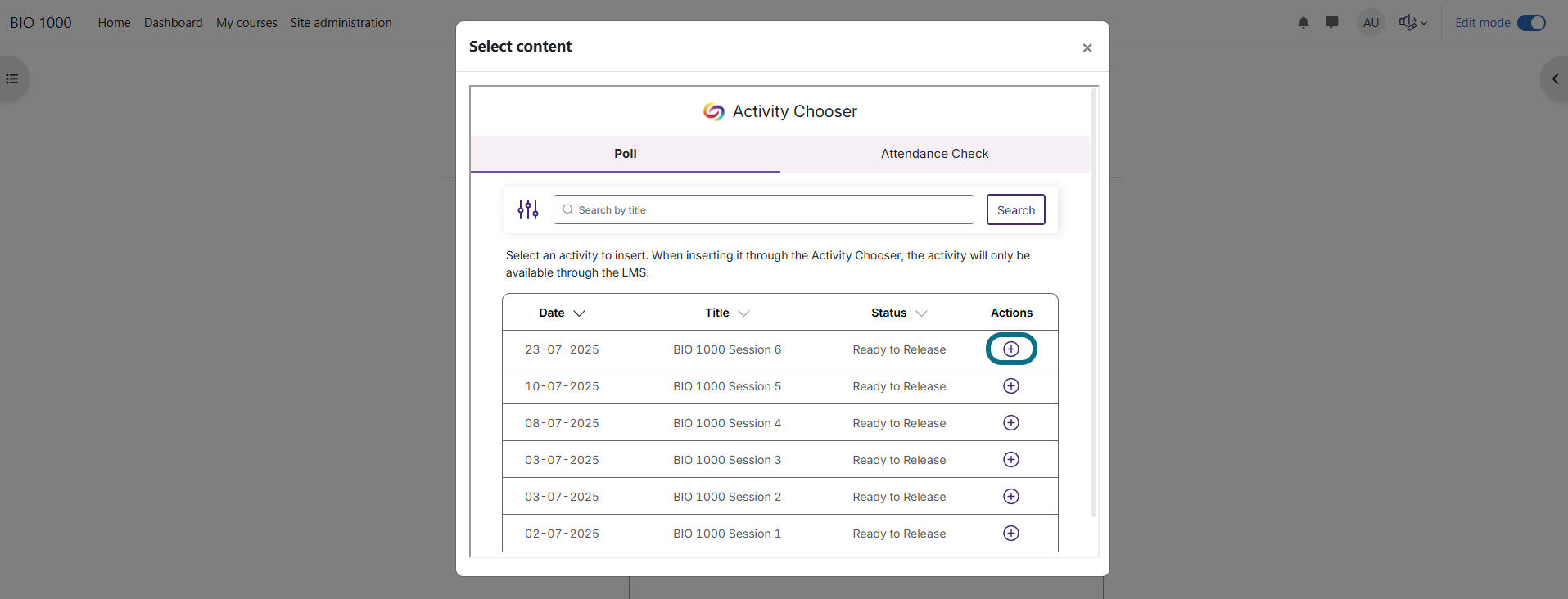Open the AU user avatar menu

tap(1371, 23)
